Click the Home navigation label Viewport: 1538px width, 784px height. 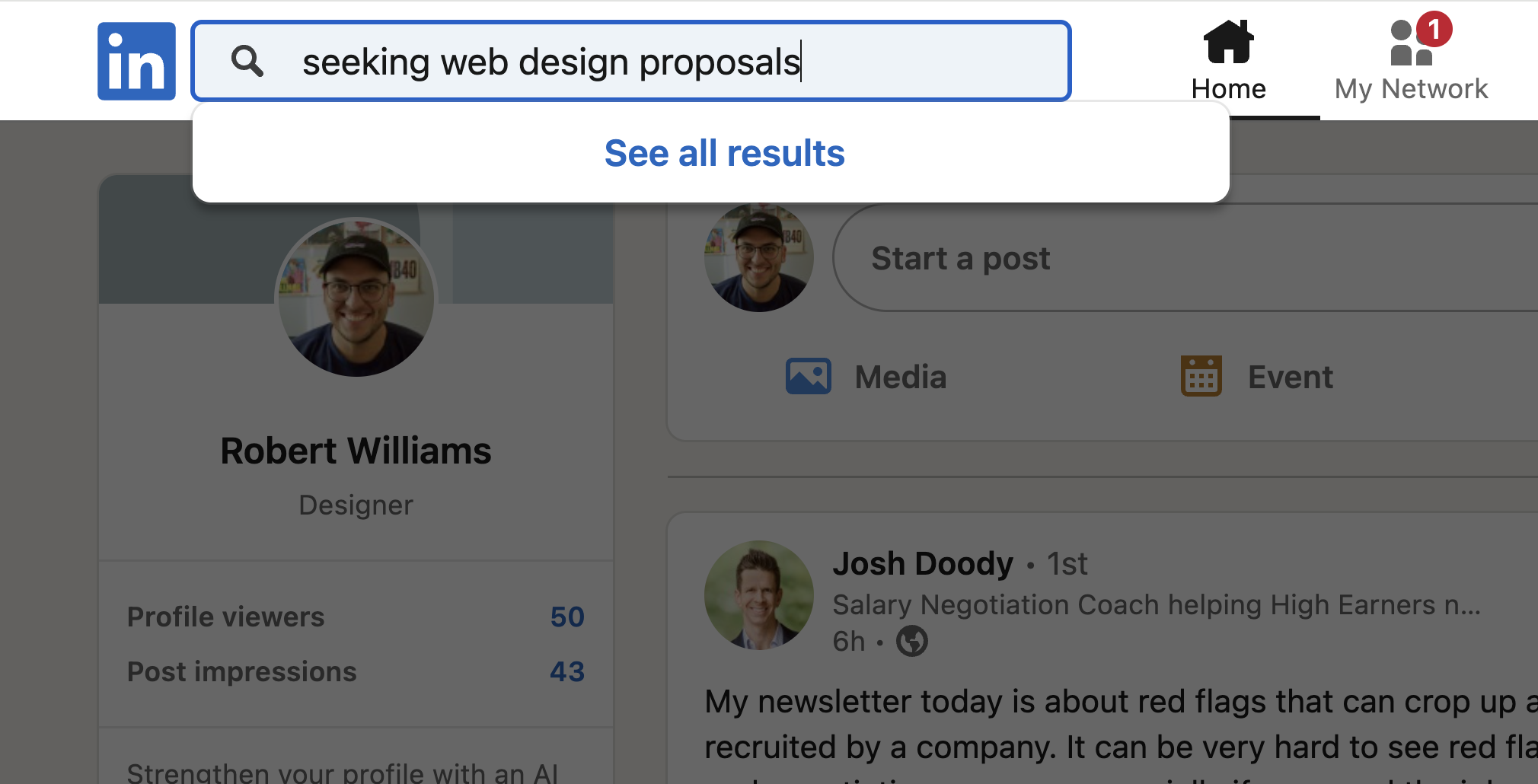[x=1227, y=88]
